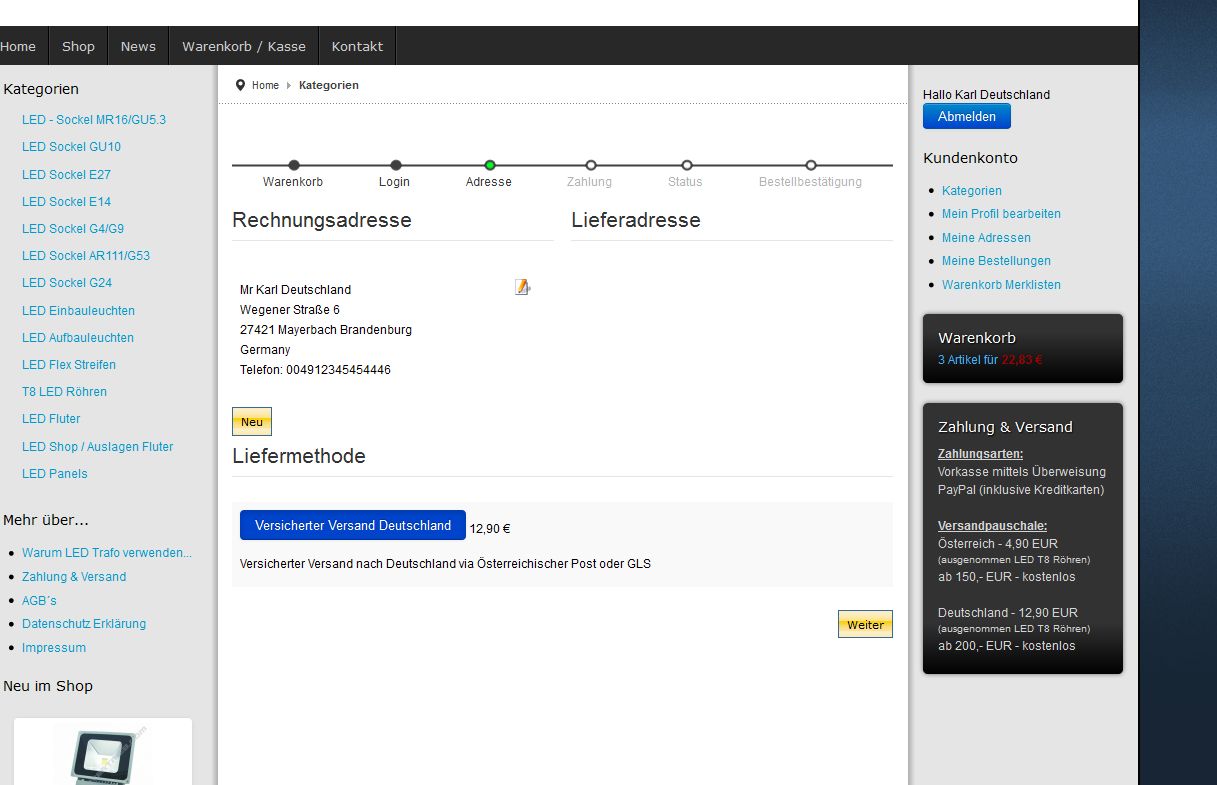The height and width of the screenshot is (785, 1217).
Task: Select the Zahlung step circle
Action: 591,165
